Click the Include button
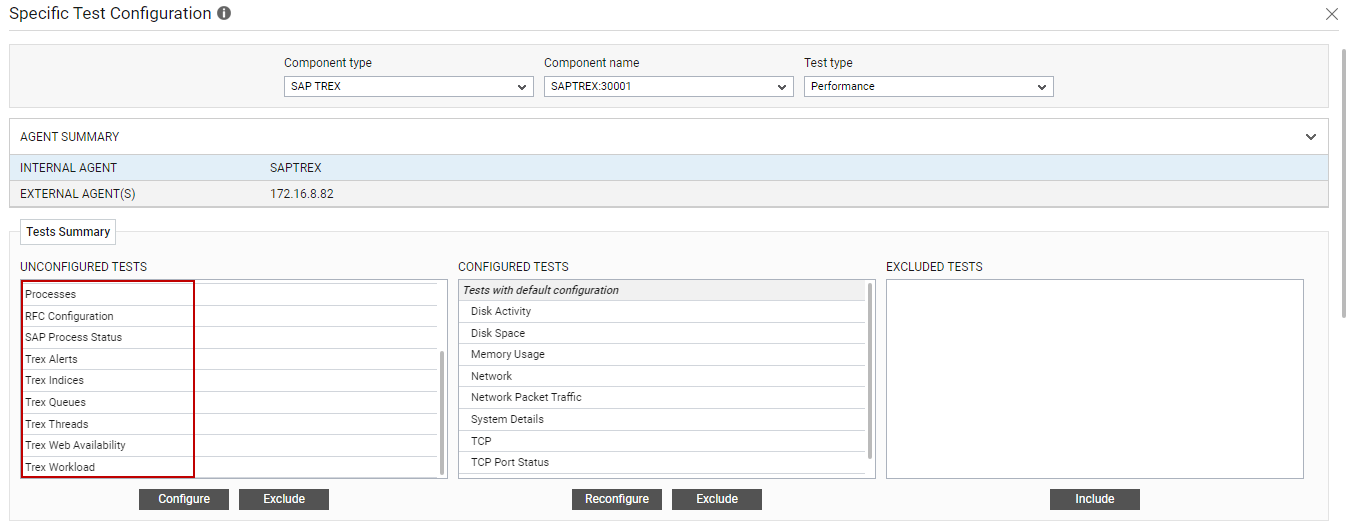This screenshot has width=1346, height=524. 1095,499
